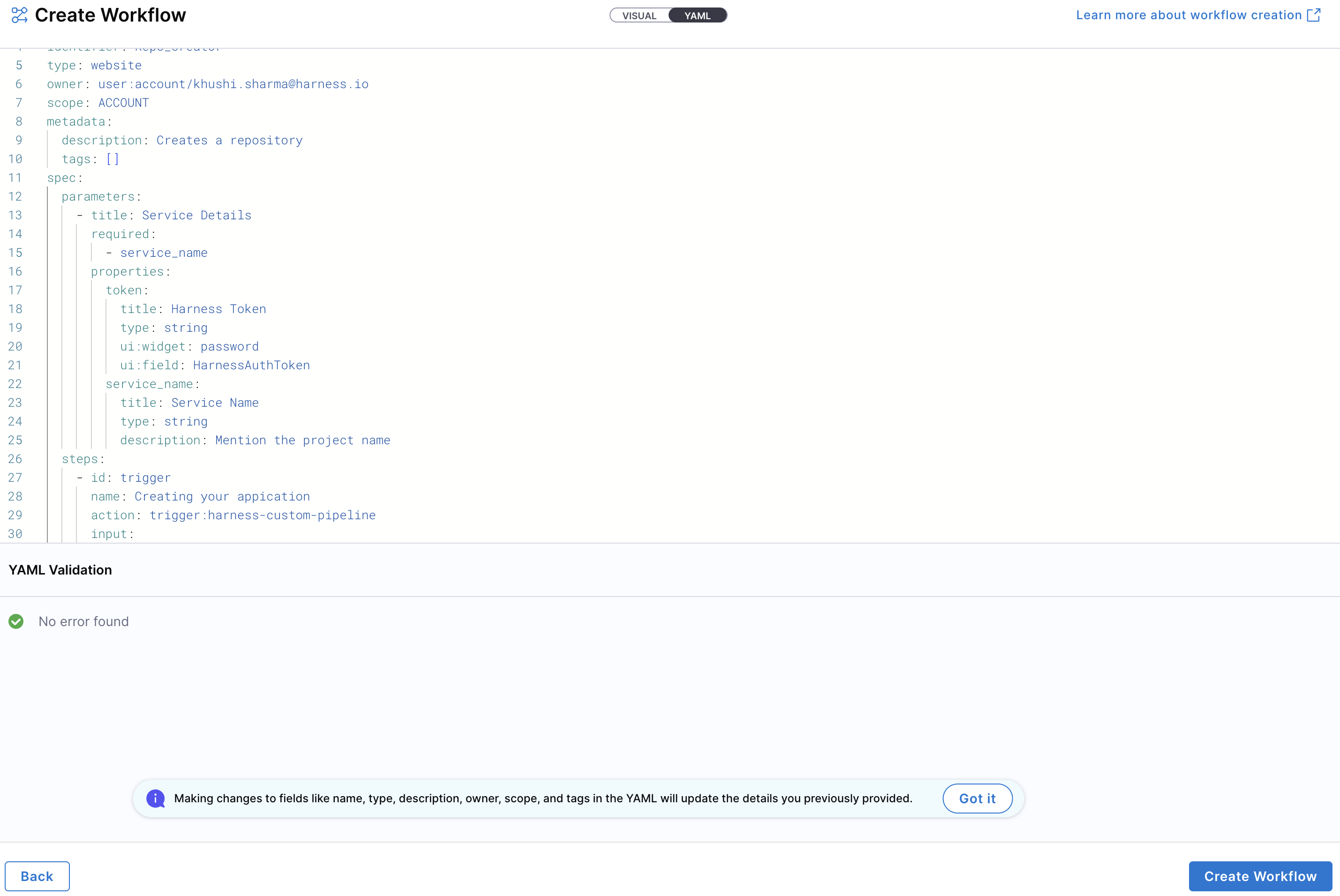Dismiss the banner with Got it
Screen dimensions: 1340x896
(977, 798)
